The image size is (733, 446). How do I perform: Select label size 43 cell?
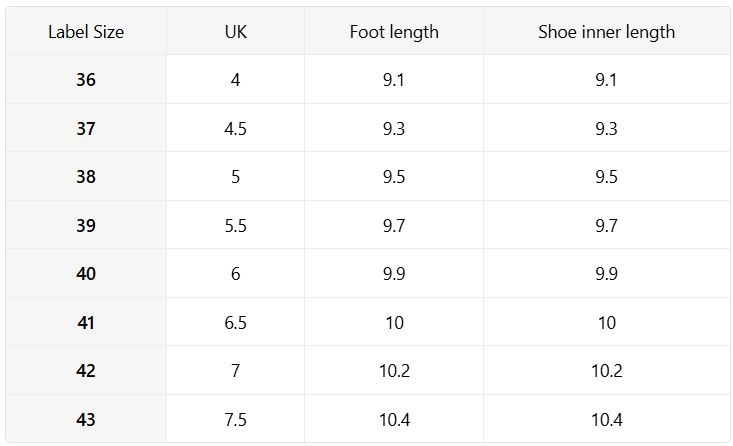[86, 420]
